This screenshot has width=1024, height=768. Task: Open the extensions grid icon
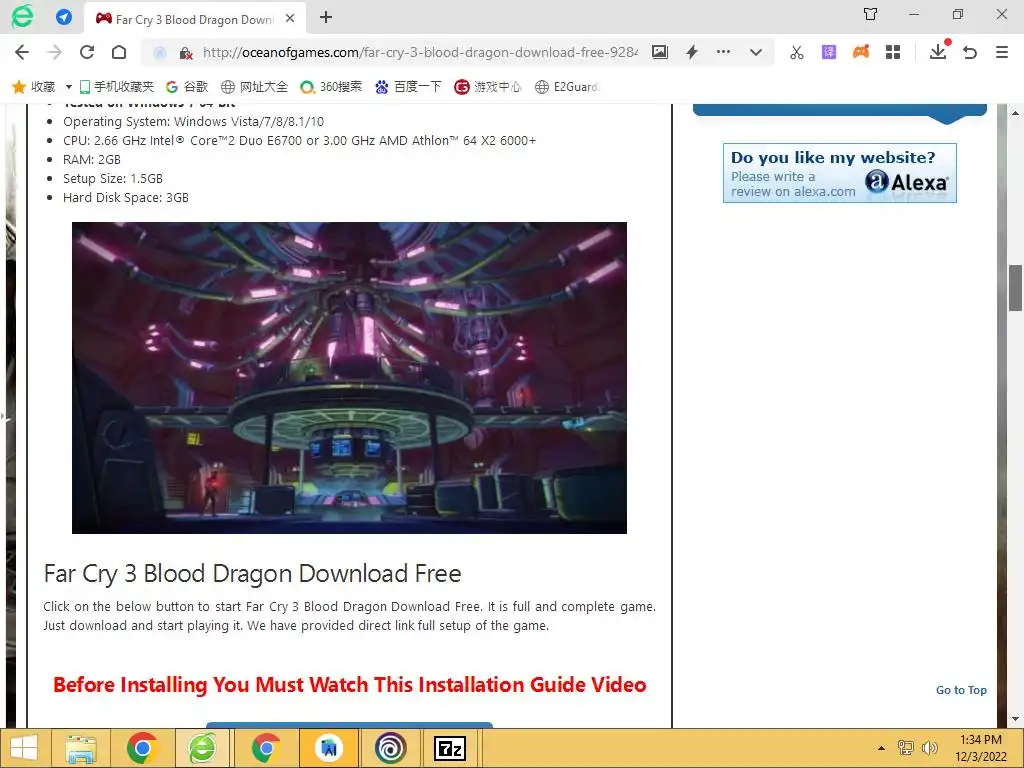[893, 52]
